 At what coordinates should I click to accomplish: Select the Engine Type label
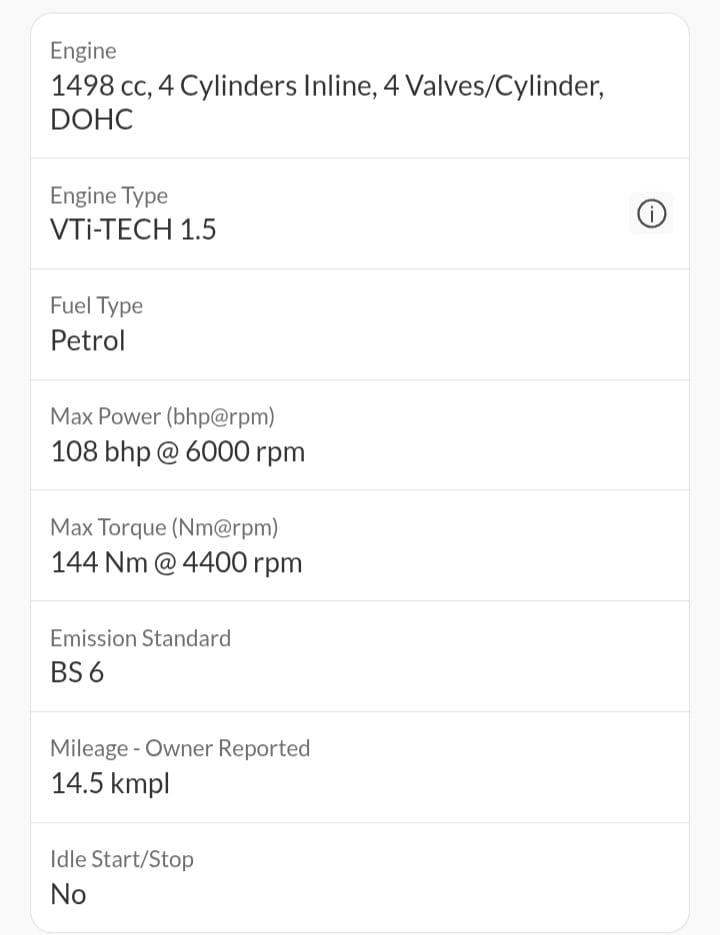109,196
